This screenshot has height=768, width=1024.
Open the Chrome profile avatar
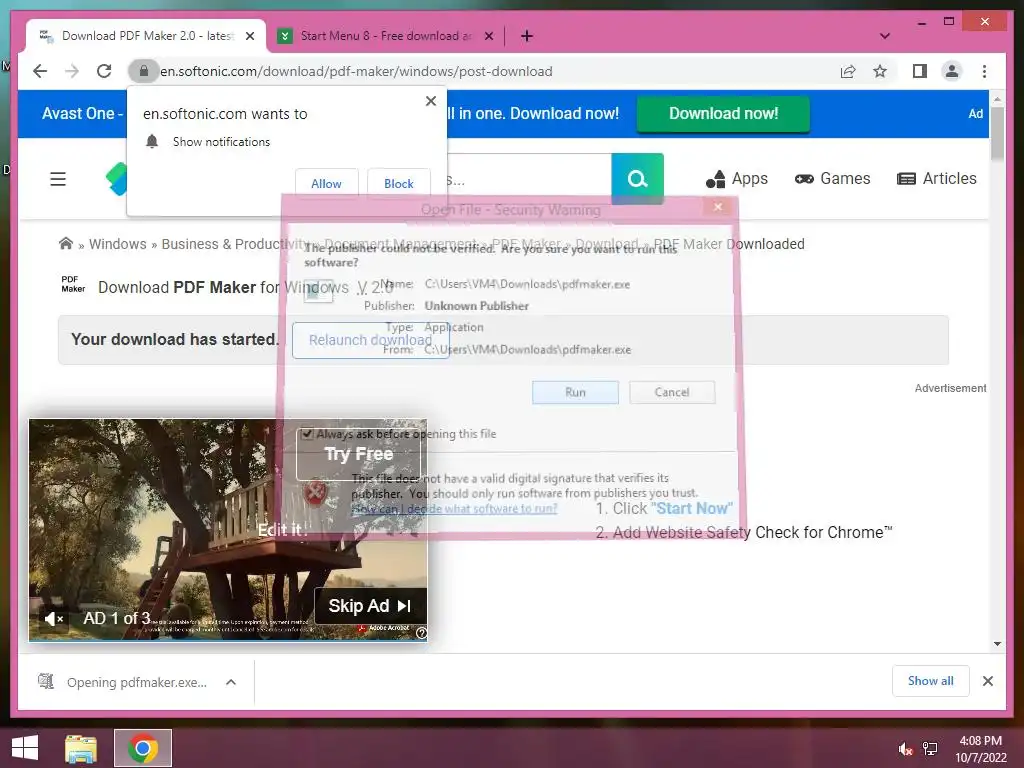pos(952,71)
